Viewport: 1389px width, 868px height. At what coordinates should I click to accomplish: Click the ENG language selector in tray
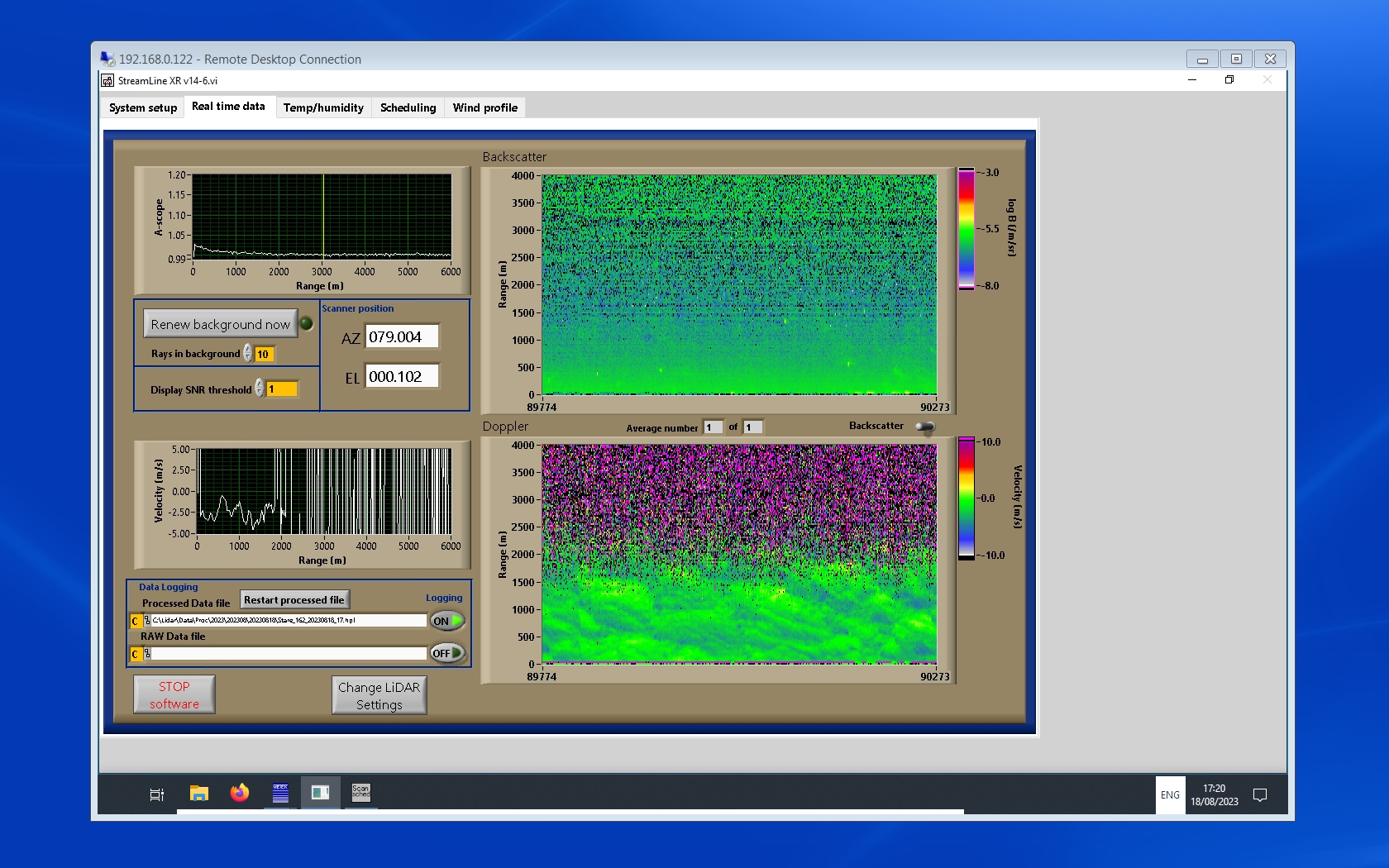click(1170, 795)
